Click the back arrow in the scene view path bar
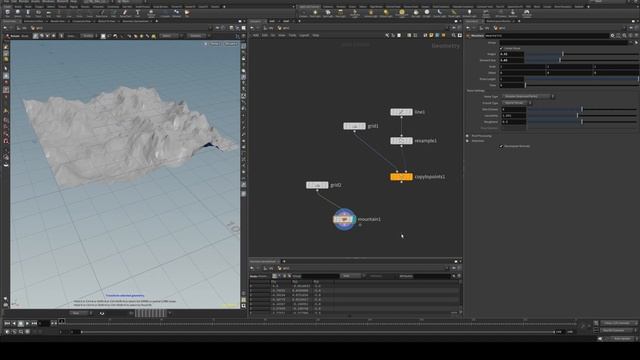This screenshot has height=360, width=640. [x=5, y=28]
